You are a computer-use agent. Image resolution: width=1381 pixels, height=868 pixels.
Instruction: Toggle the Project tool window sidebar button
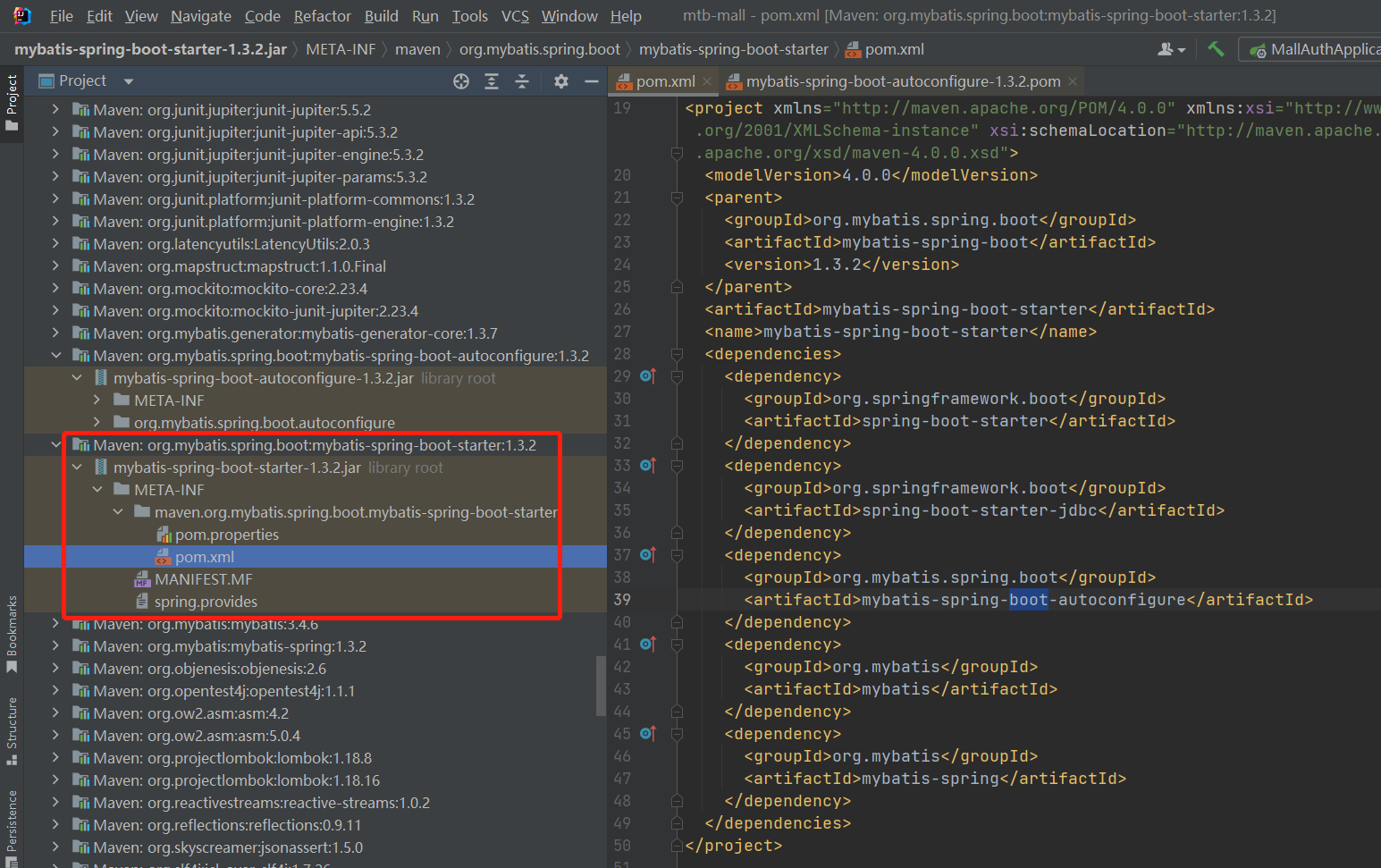12,102
